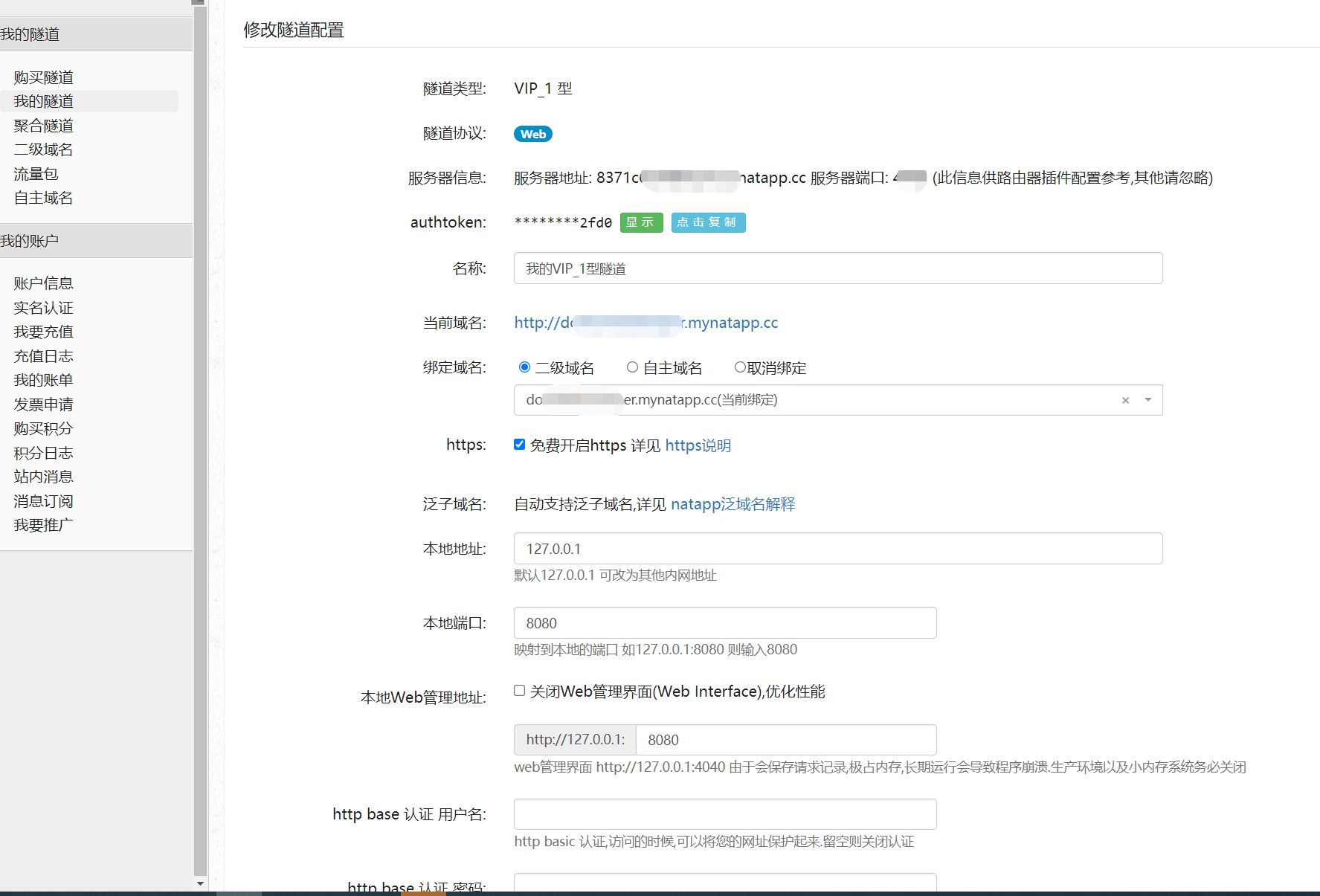Open the bound domain combo box
Viewport: 1320px width, 896px height.
[x=838, y=400]
